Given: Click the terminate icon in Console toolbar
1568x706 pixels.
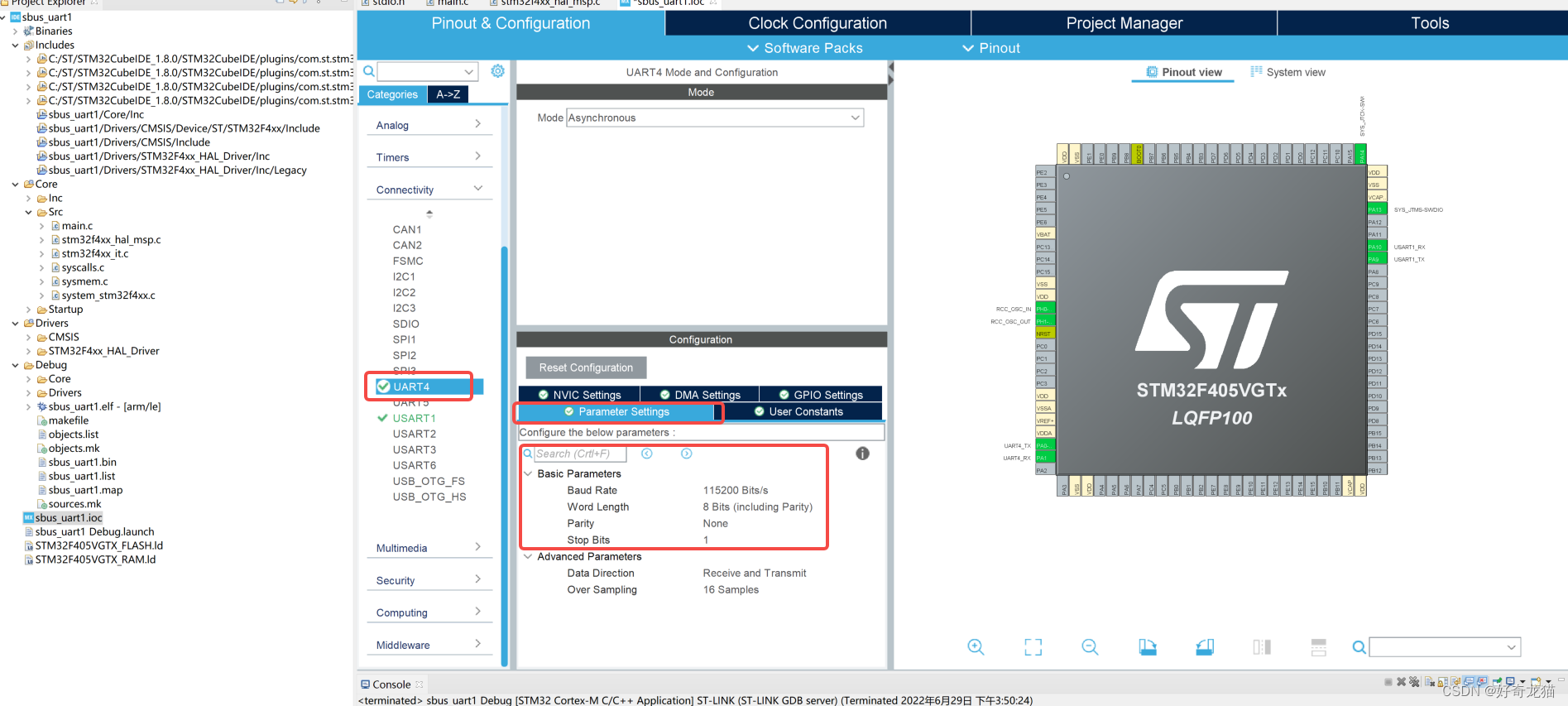Looking at the screenshot, I should [x=1388, y=682].
